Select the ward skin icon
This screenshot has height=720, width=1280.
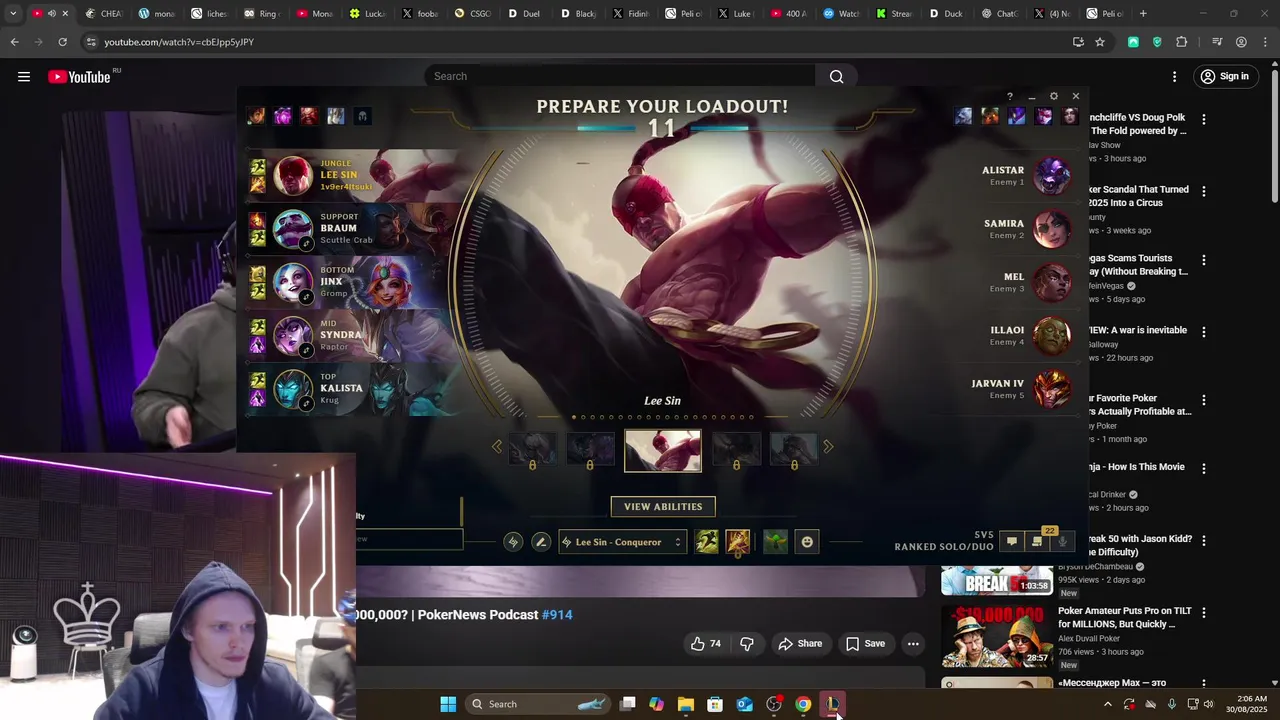tap(776, 542)
